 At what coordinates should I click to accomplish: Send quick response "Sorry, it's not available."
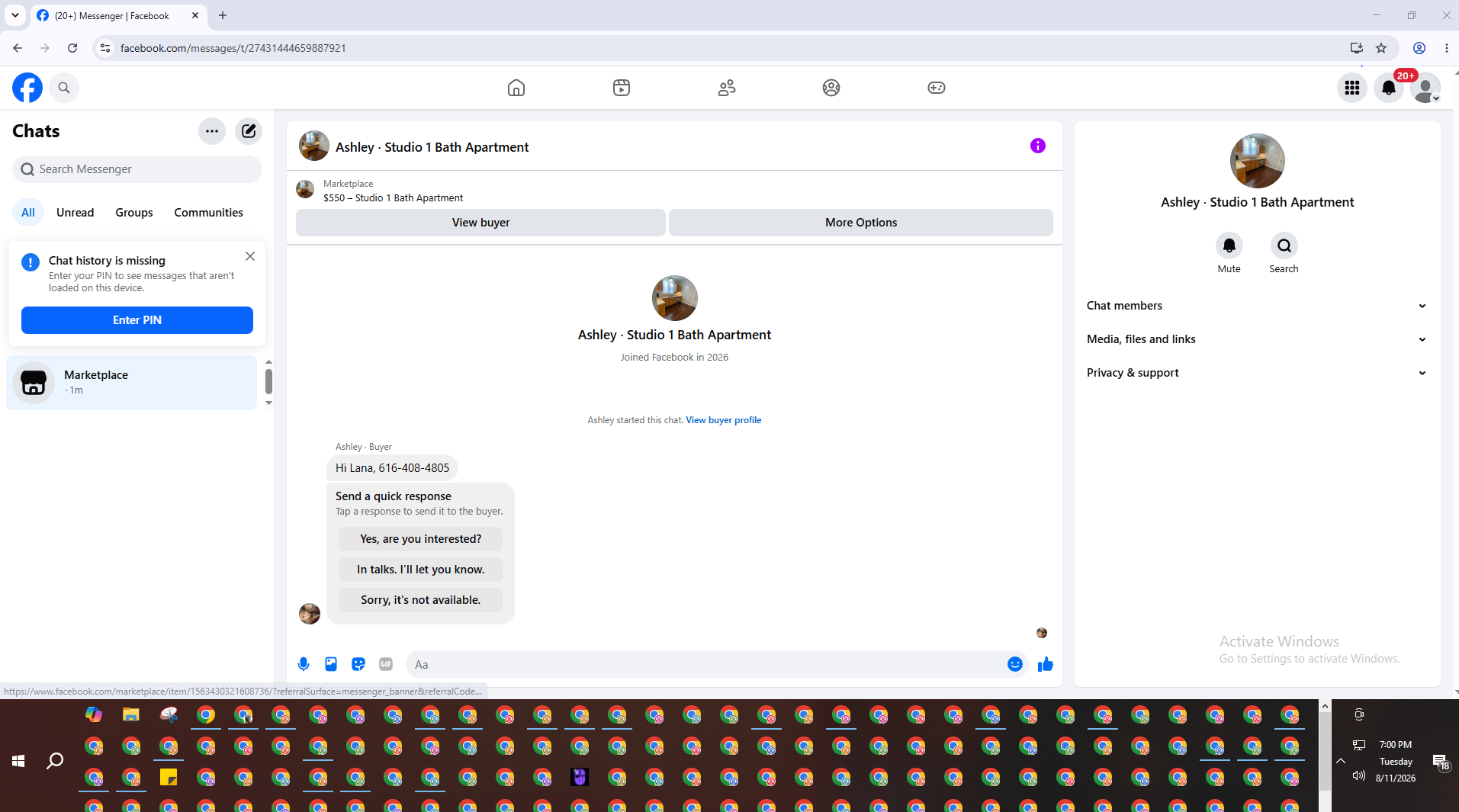click(420, 600)
